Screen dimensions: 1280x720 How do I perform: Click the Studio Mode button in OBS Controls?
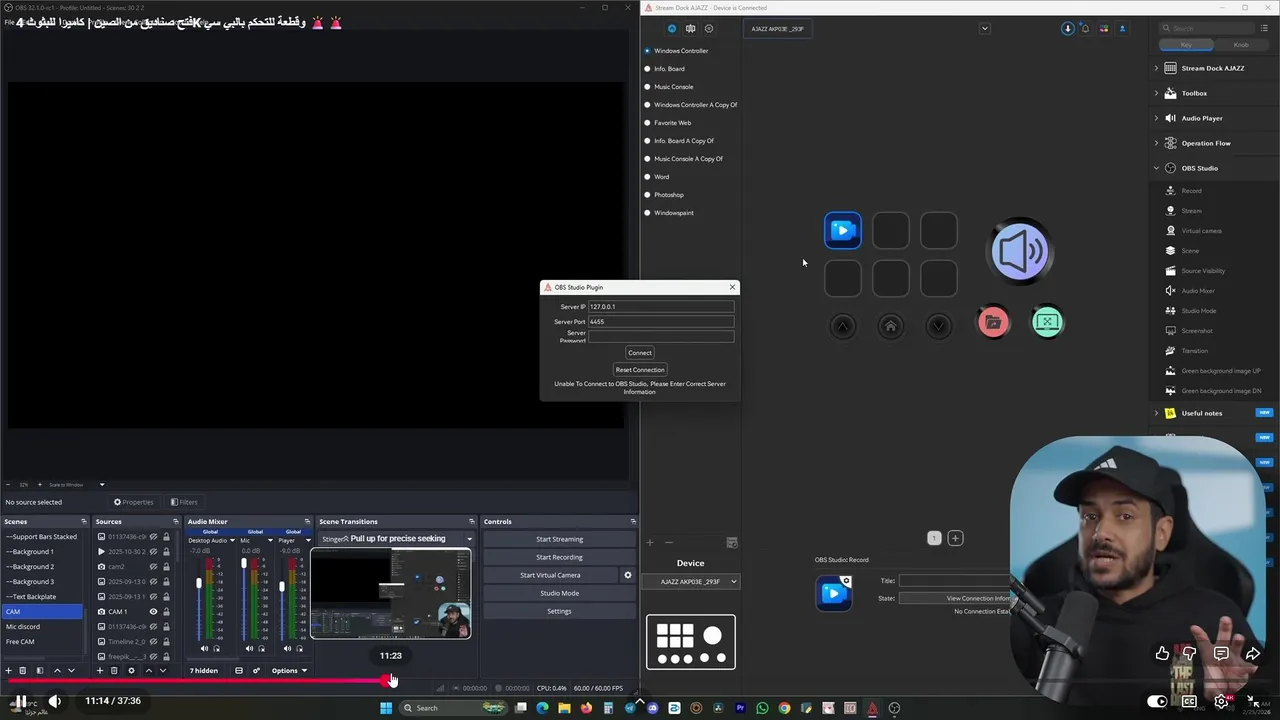coord(559,593)
